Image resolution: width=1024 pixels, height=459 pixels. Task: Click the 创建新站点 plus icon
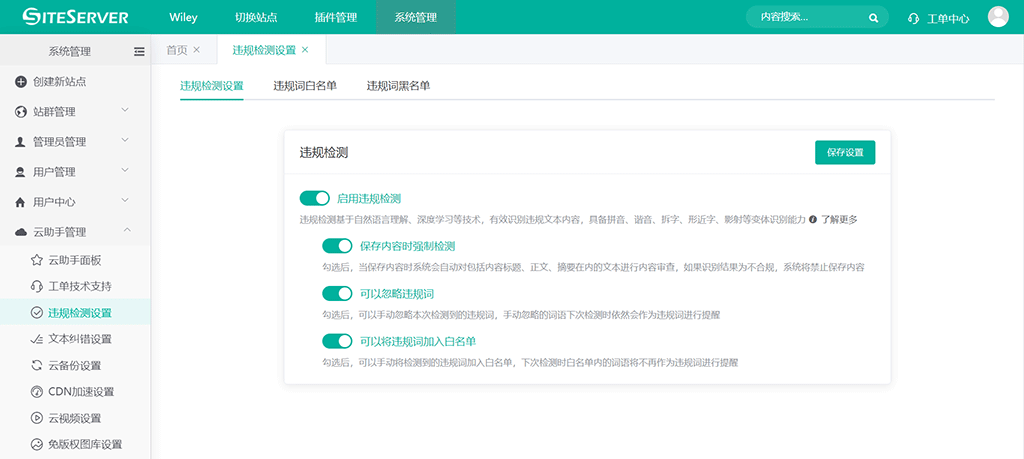point(21,81)
